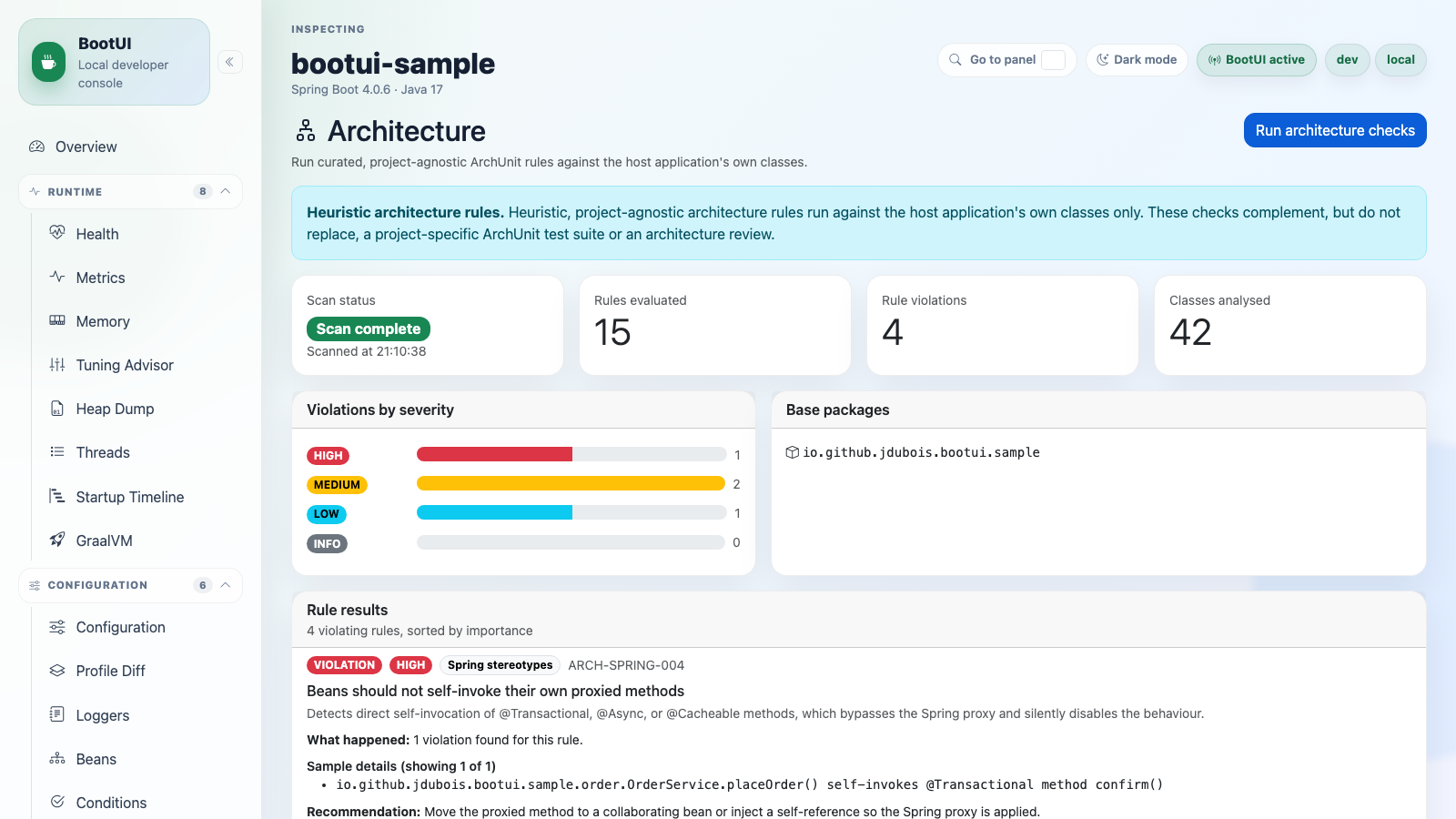Screen dimensions: 1456x819
Task: Collapse the Runtime section chevron
Action: (x=226, y=191)
